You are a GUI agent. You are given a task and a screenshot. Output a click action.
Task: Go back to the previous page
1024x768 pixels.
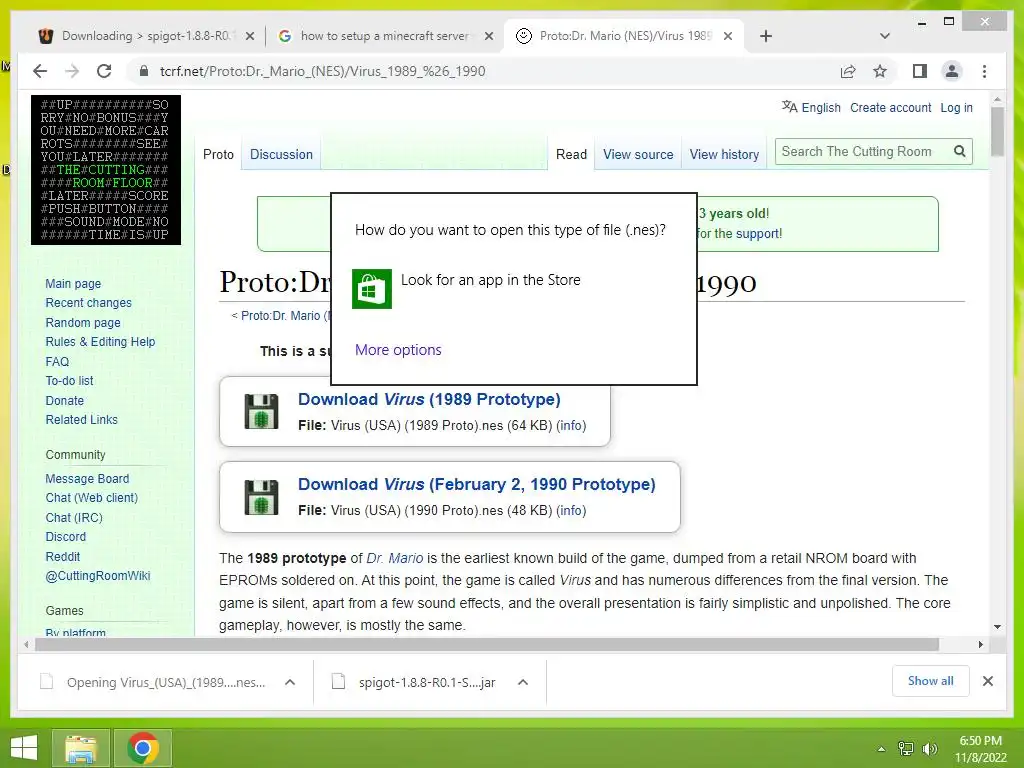click(x=40, y=71)
